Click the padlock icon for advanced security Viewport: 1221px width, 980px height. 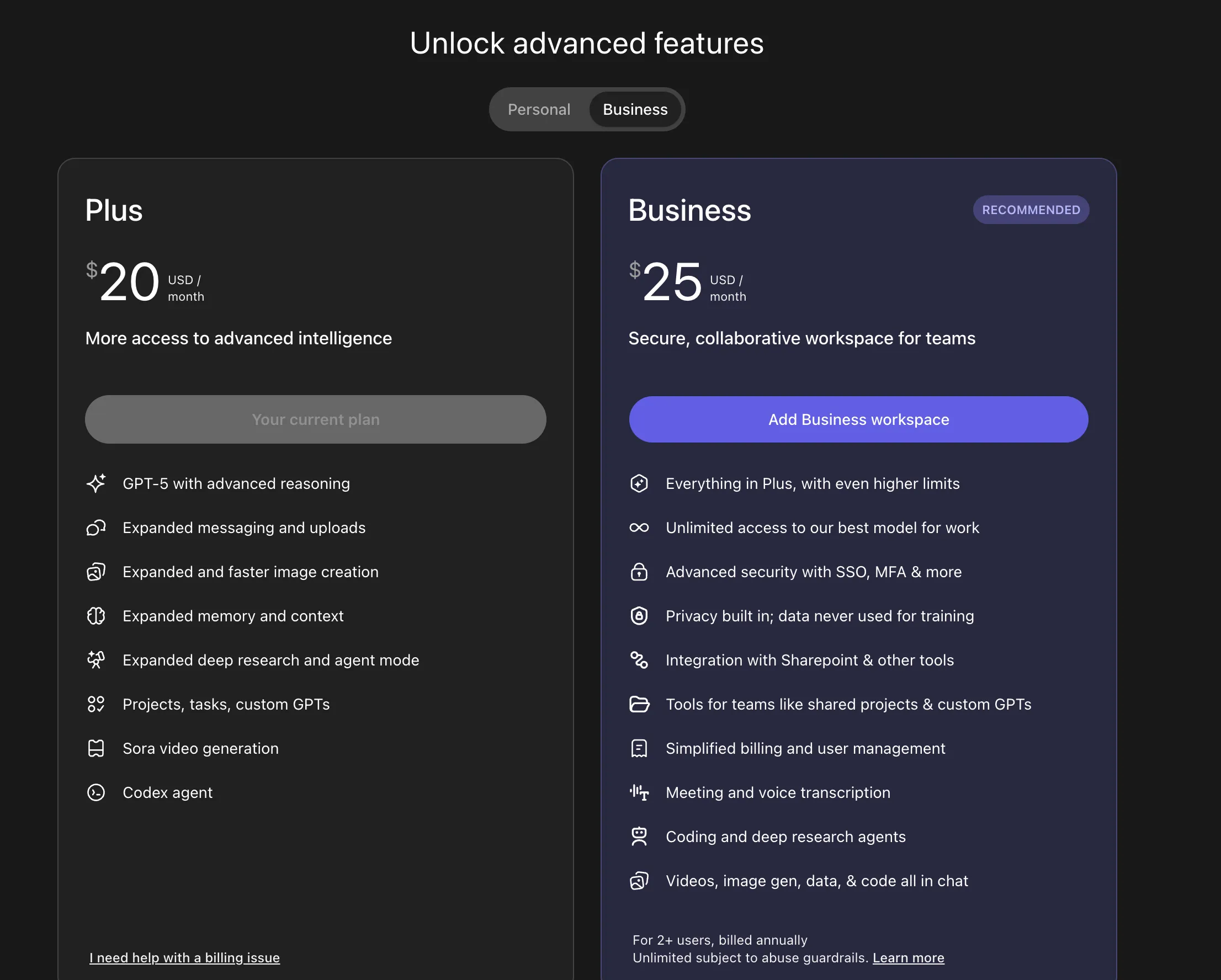[x=639, y=572]
